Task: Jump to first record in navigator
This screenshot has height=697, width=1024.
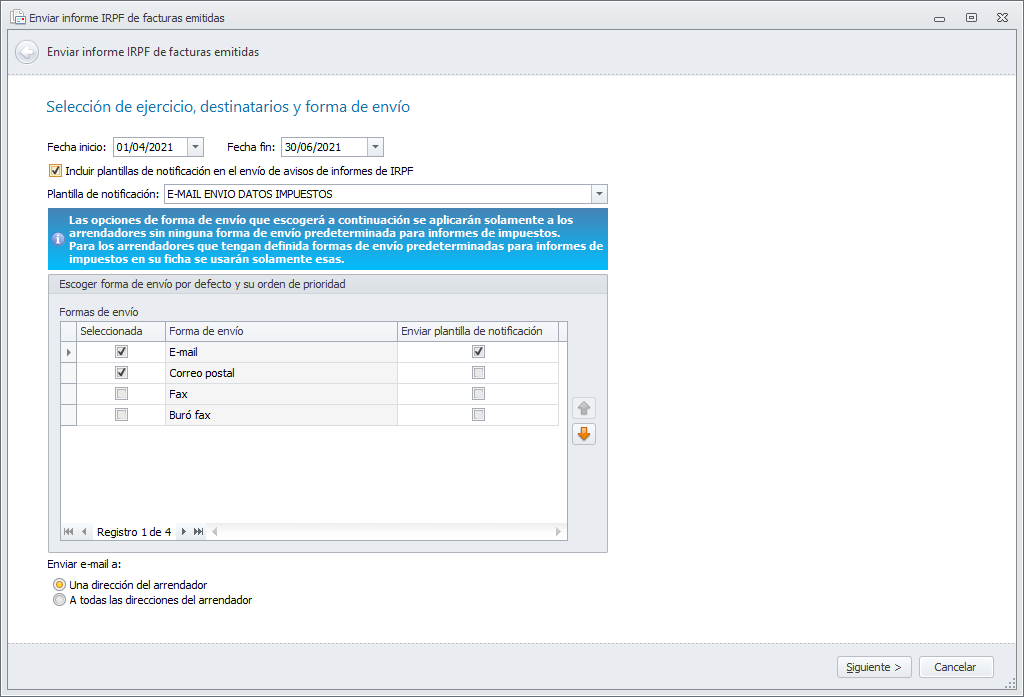Action: pos(69,532)
